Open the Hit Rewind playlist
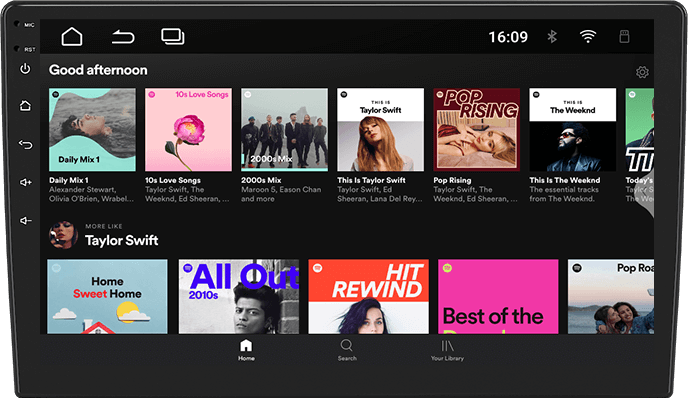Viewport: 688px width, 398px height. [369, 297]
